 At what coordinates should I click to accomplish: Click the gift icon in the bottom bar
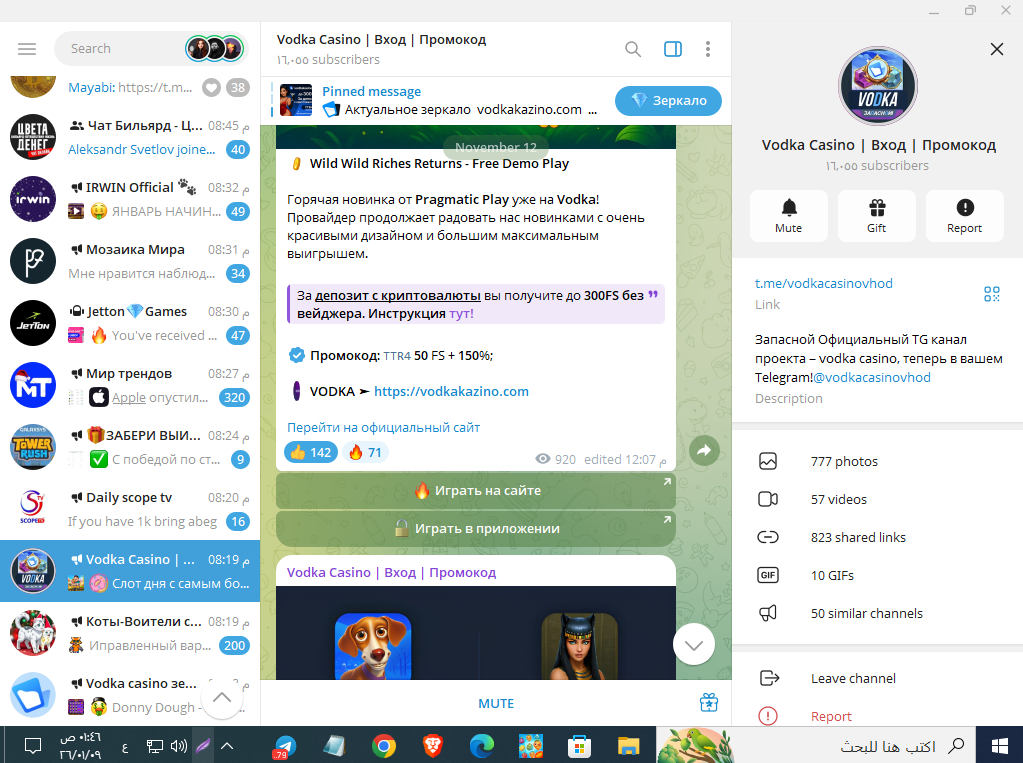click(709, 703)
